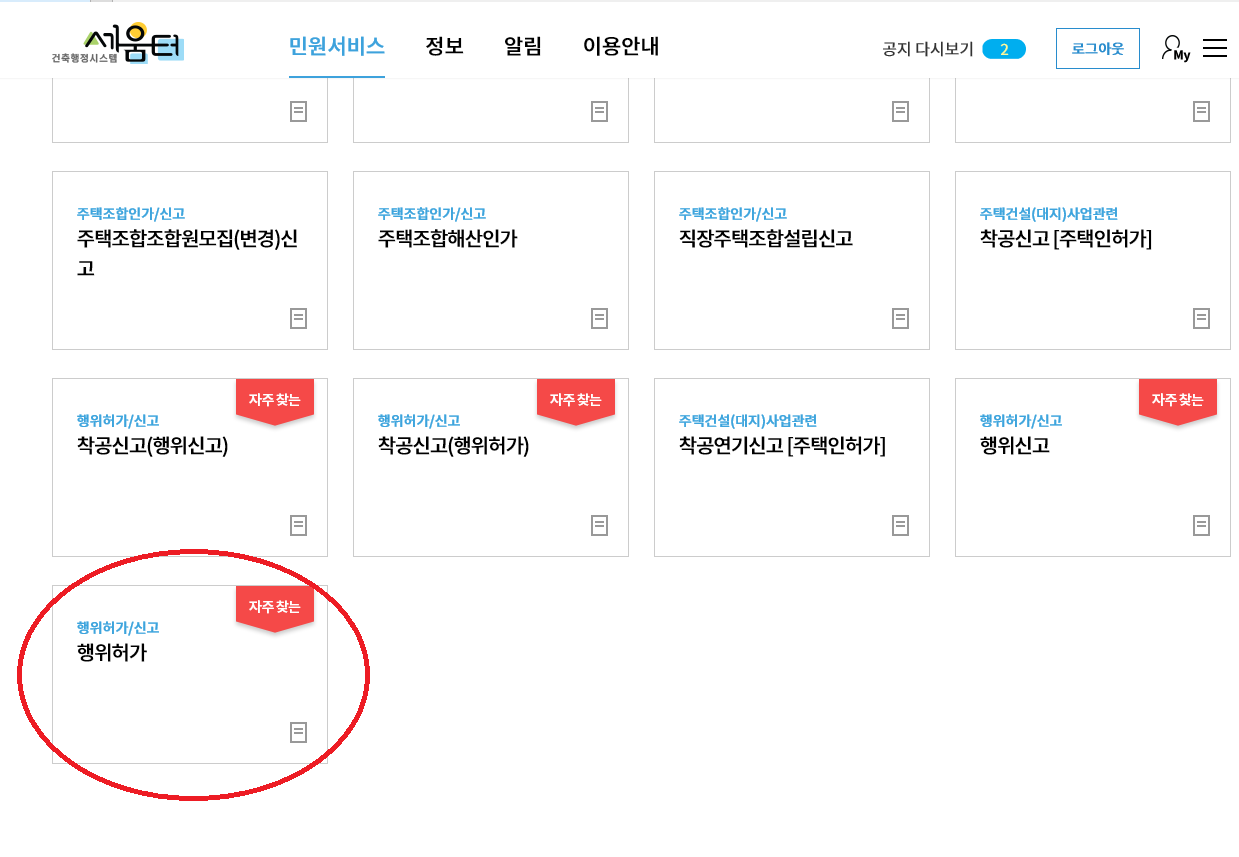Click document icon in 착공연기신고 [주택인허가] card
Screen dimensions: 1239x857
pos(900,525)
